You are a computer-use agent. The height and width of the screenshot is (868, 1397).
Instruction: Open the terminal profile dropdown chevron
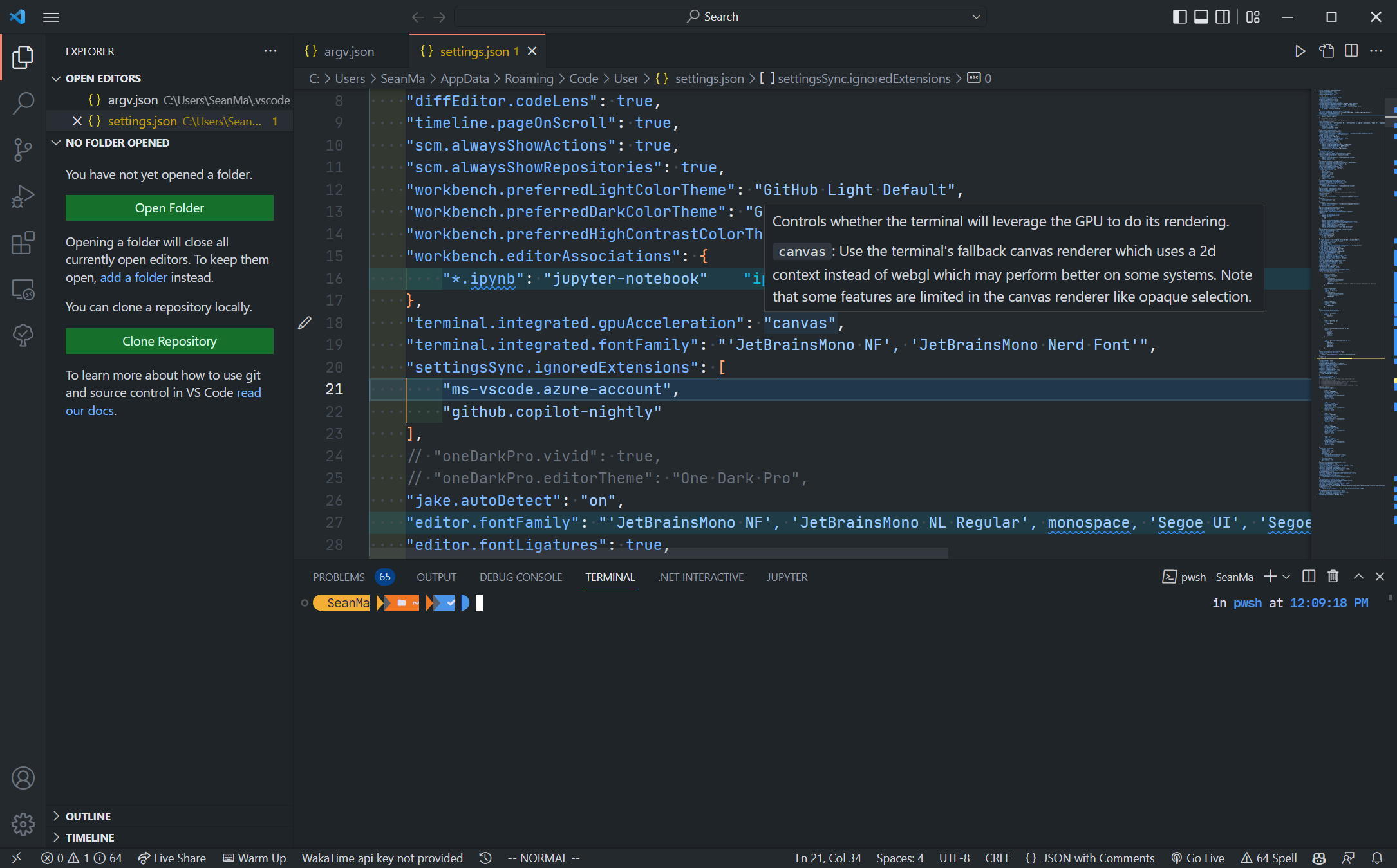[1286, 577]
